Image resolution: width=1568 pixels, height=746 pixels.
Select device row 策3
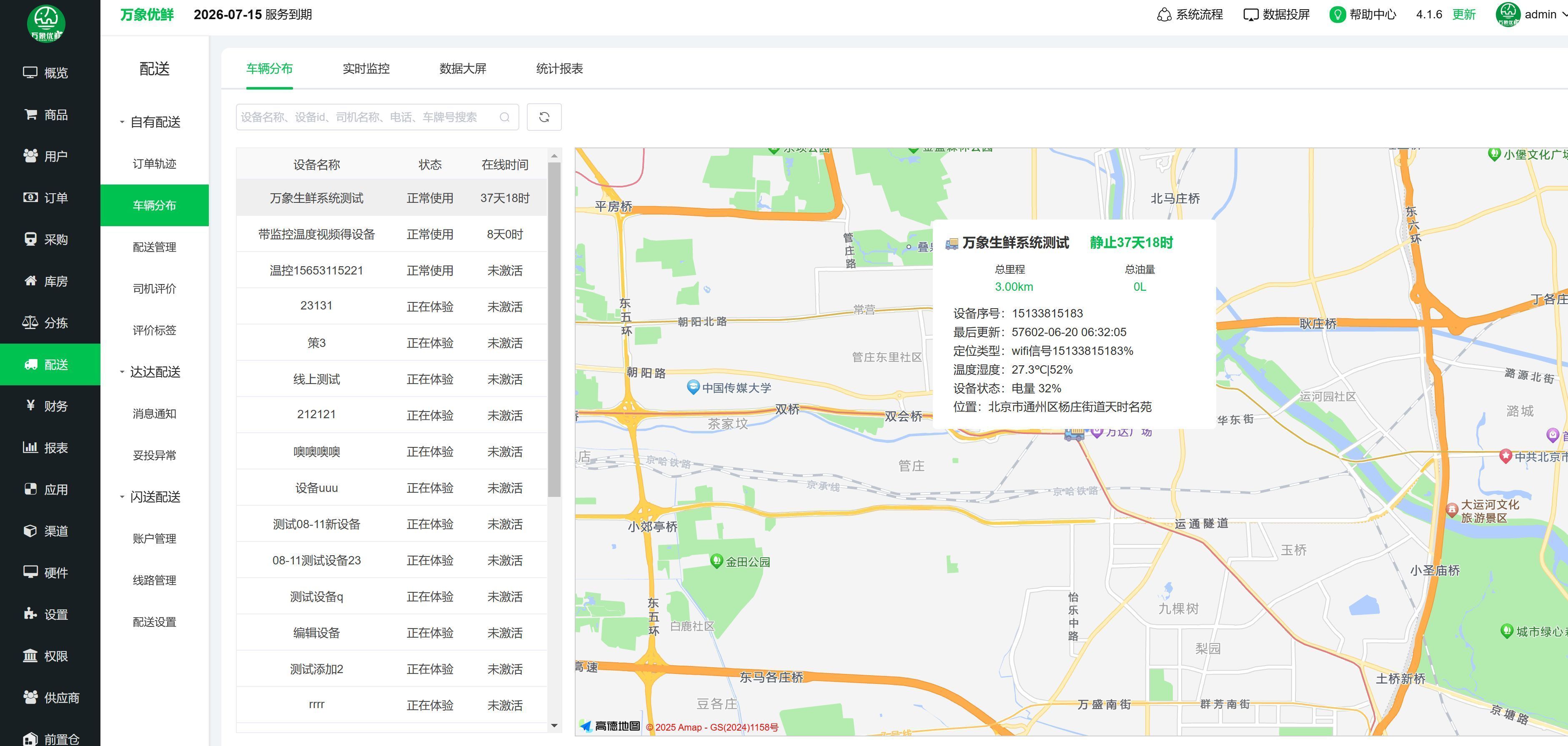(x=391, y=342)
